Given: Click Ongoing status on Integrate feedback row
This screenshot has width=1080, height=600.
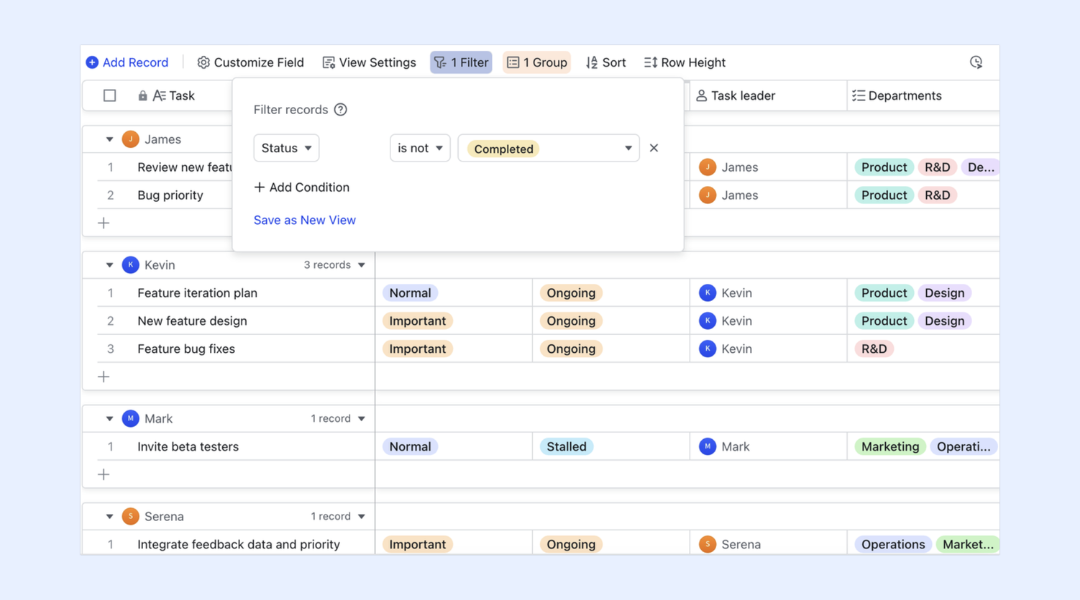Looking at the screenshot, I should pyautogui.click(x=571, y=545).
